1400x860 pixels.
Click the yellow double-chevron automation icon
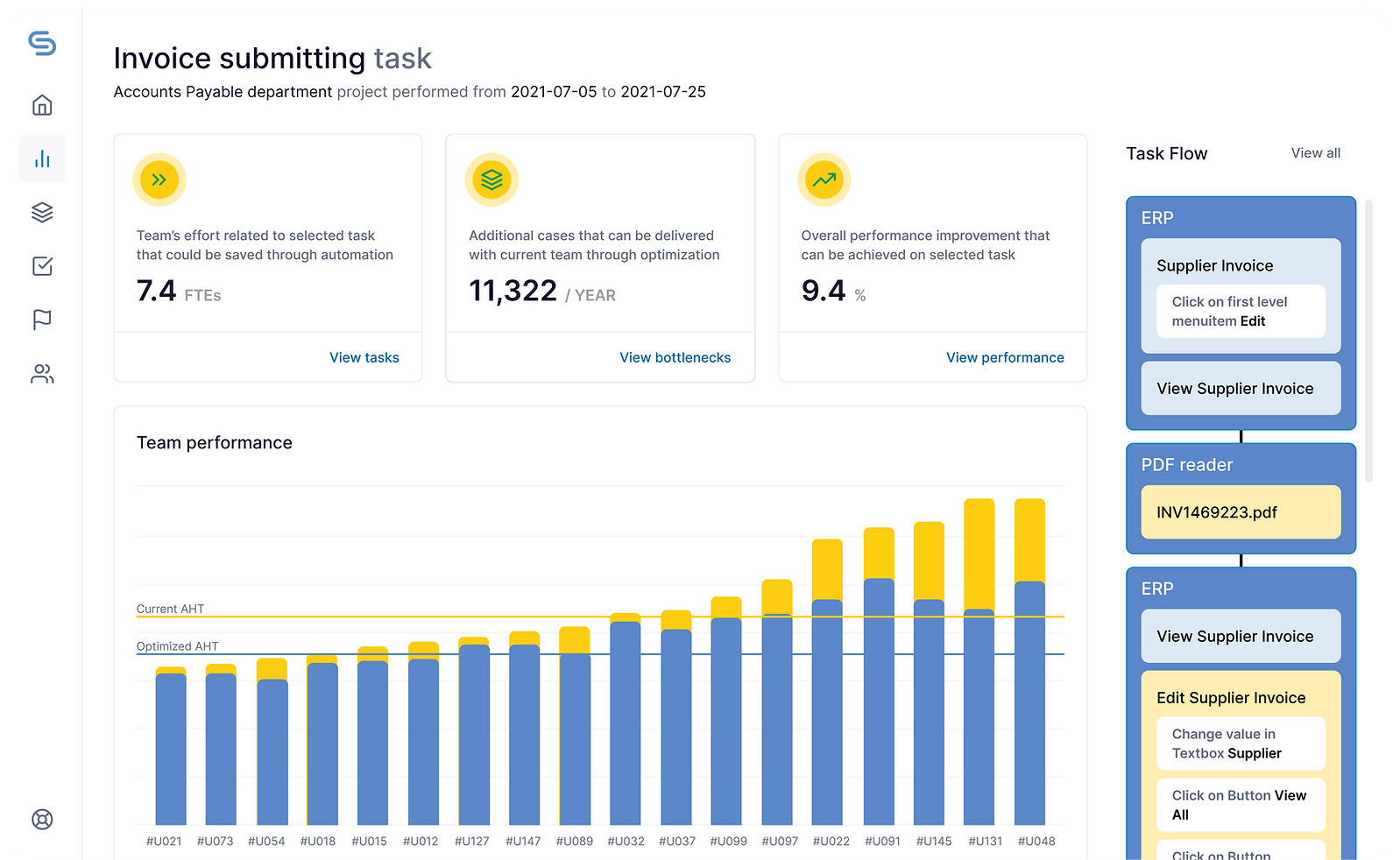[159, 180]
